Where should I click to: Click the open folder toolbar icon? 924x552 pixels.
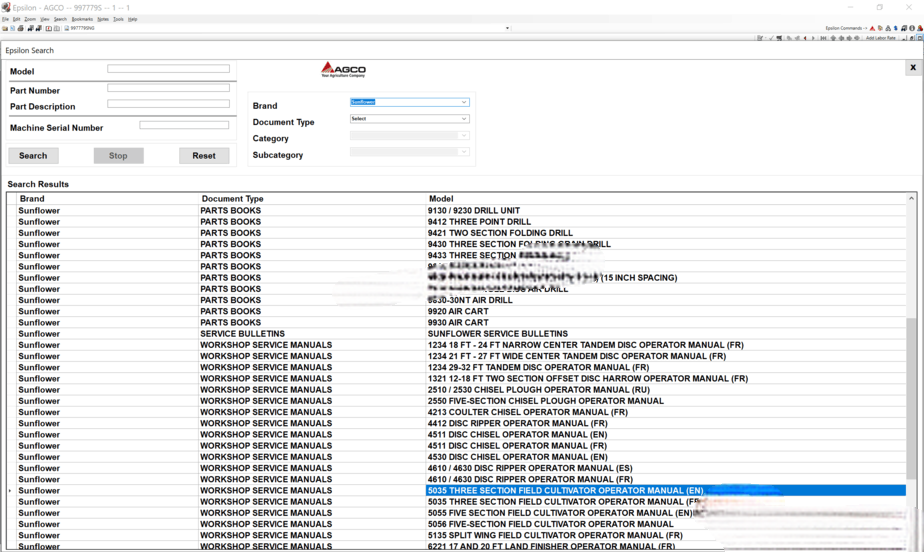tap(5, 28)
